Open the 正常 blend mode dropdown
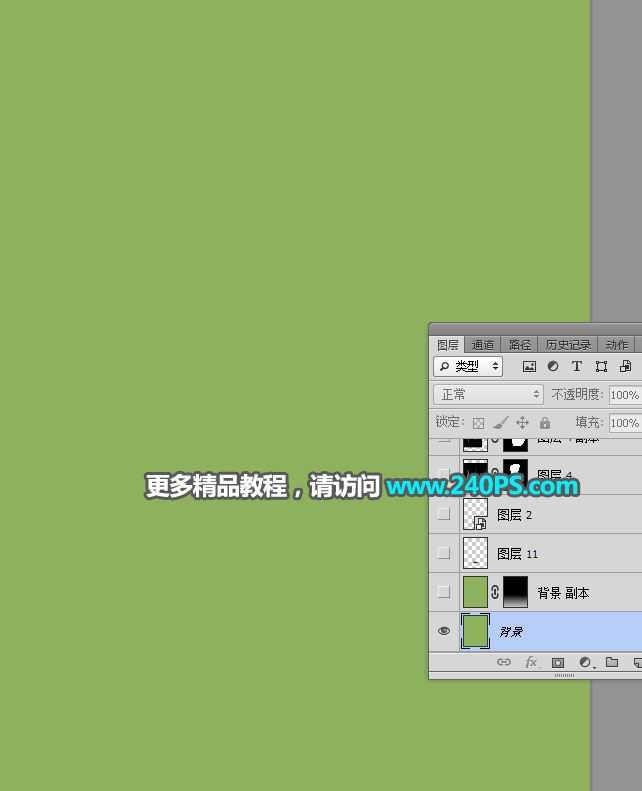642x791 pixels. coord(488,395)
